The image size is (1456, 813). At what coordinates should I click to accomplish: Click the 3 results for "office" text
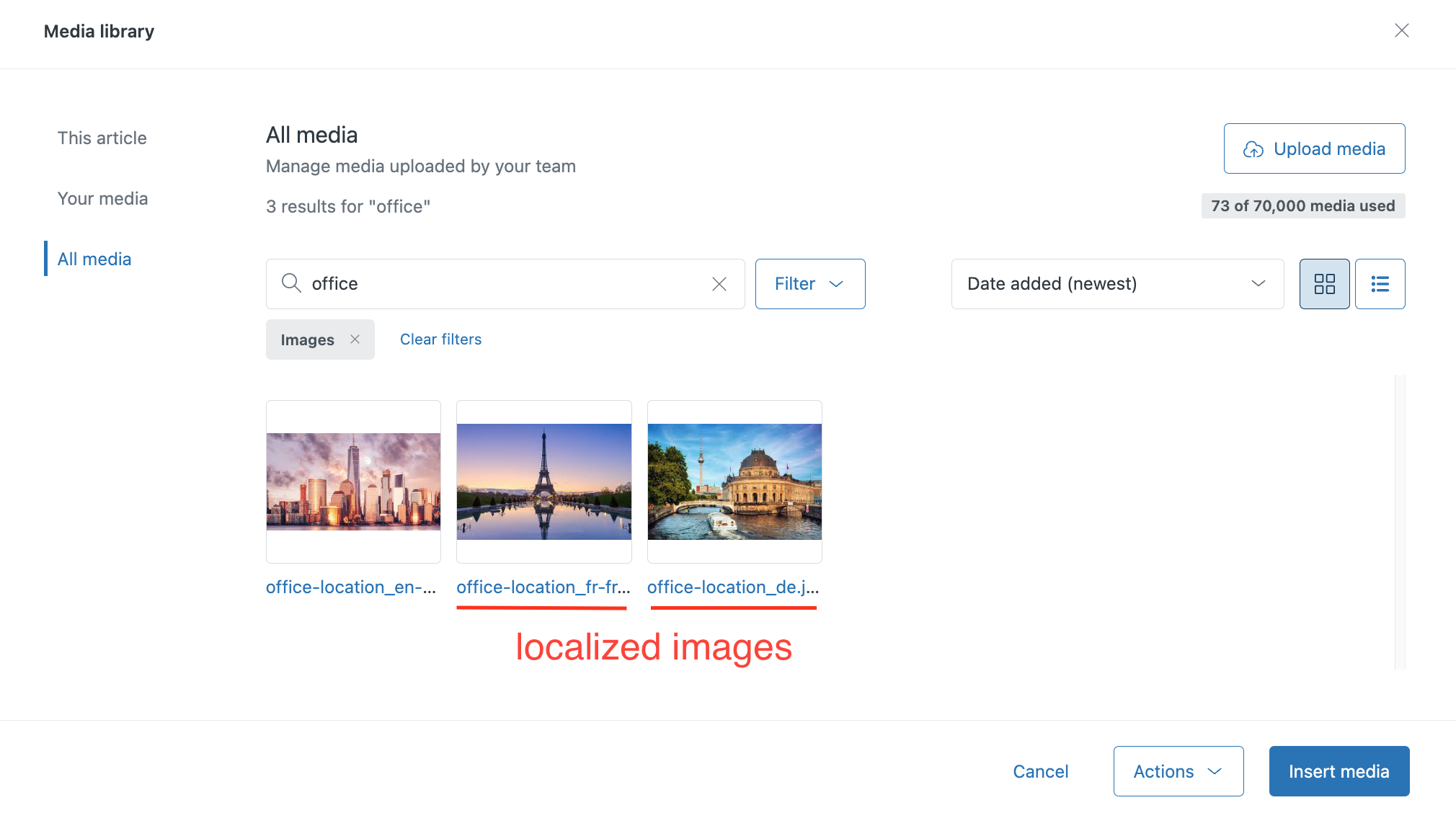click(x=348, y=206)
